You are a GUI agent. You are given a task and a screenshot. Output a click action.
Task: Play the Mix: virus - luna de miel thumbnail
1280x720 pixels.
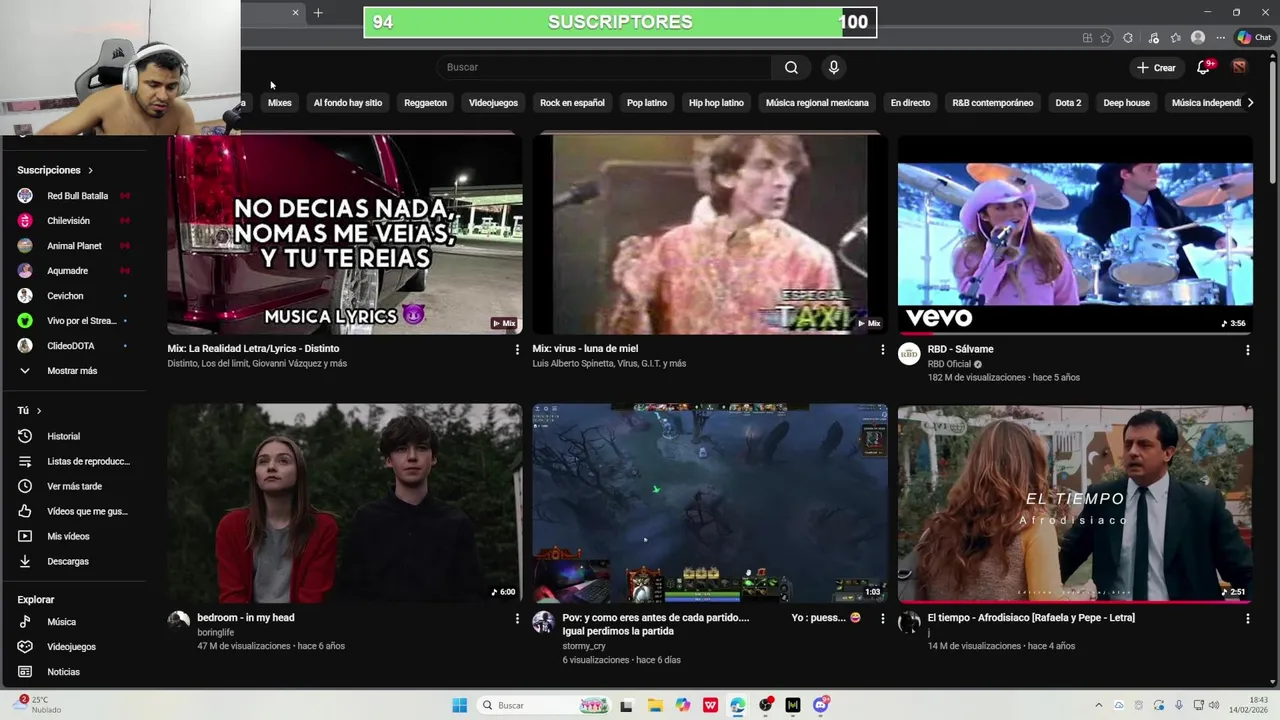tap(710, 234)
